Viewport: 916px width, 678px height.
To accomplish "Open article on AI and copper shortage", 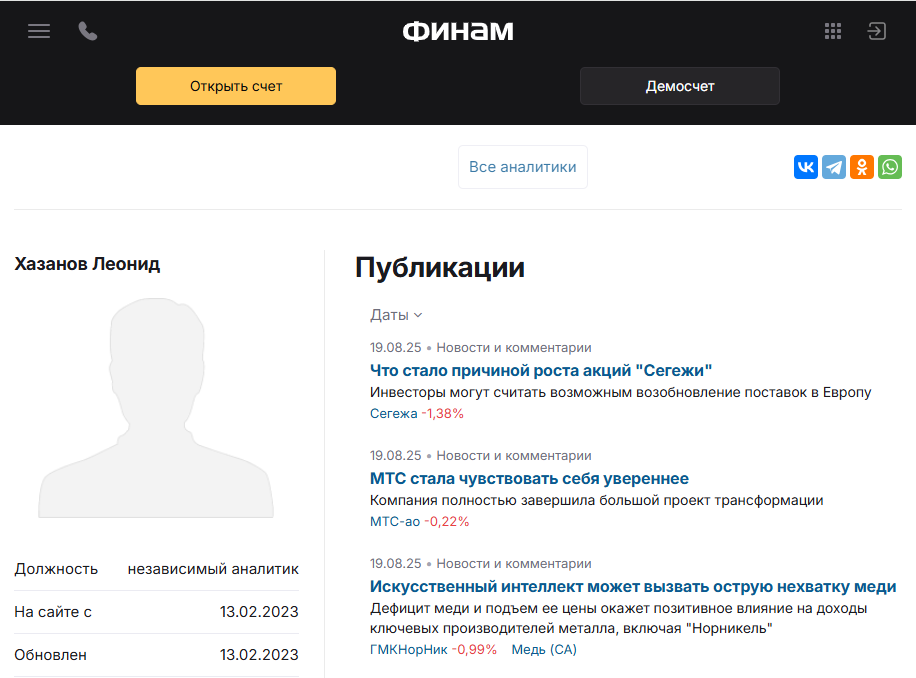I will 633,586.
